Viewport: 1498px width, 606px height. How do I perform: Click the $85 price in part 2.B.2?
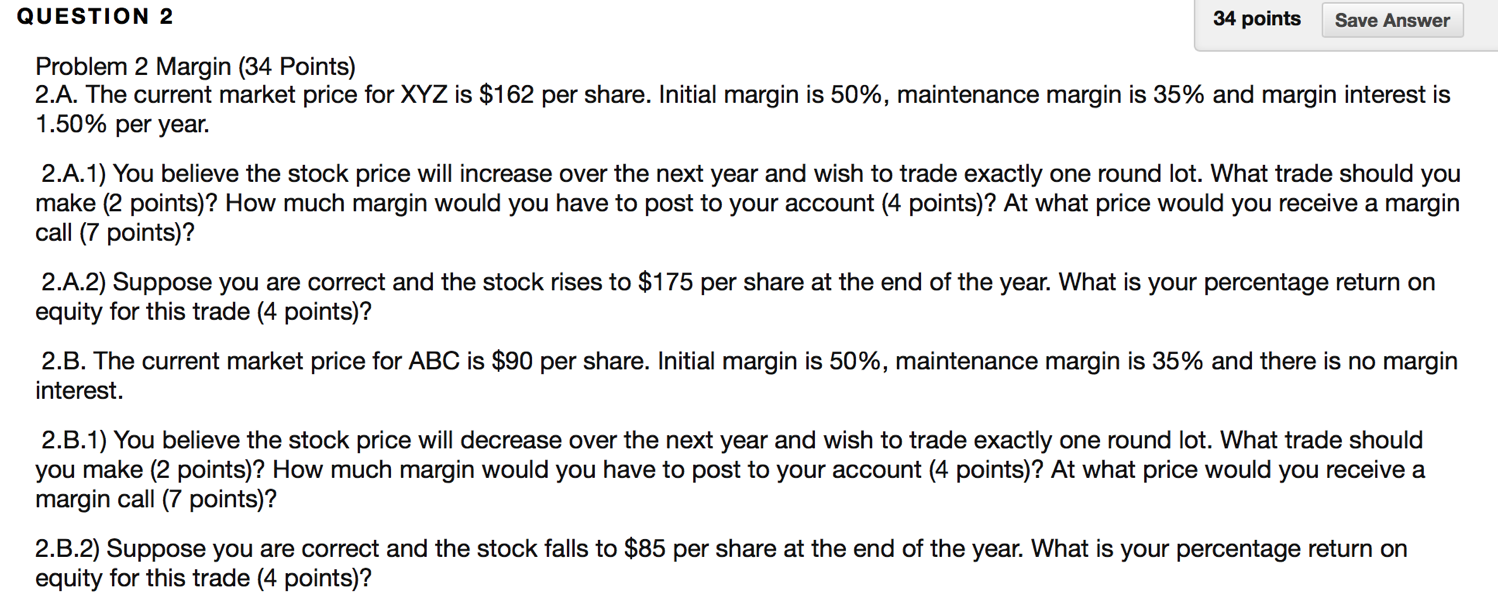[645, 549]
